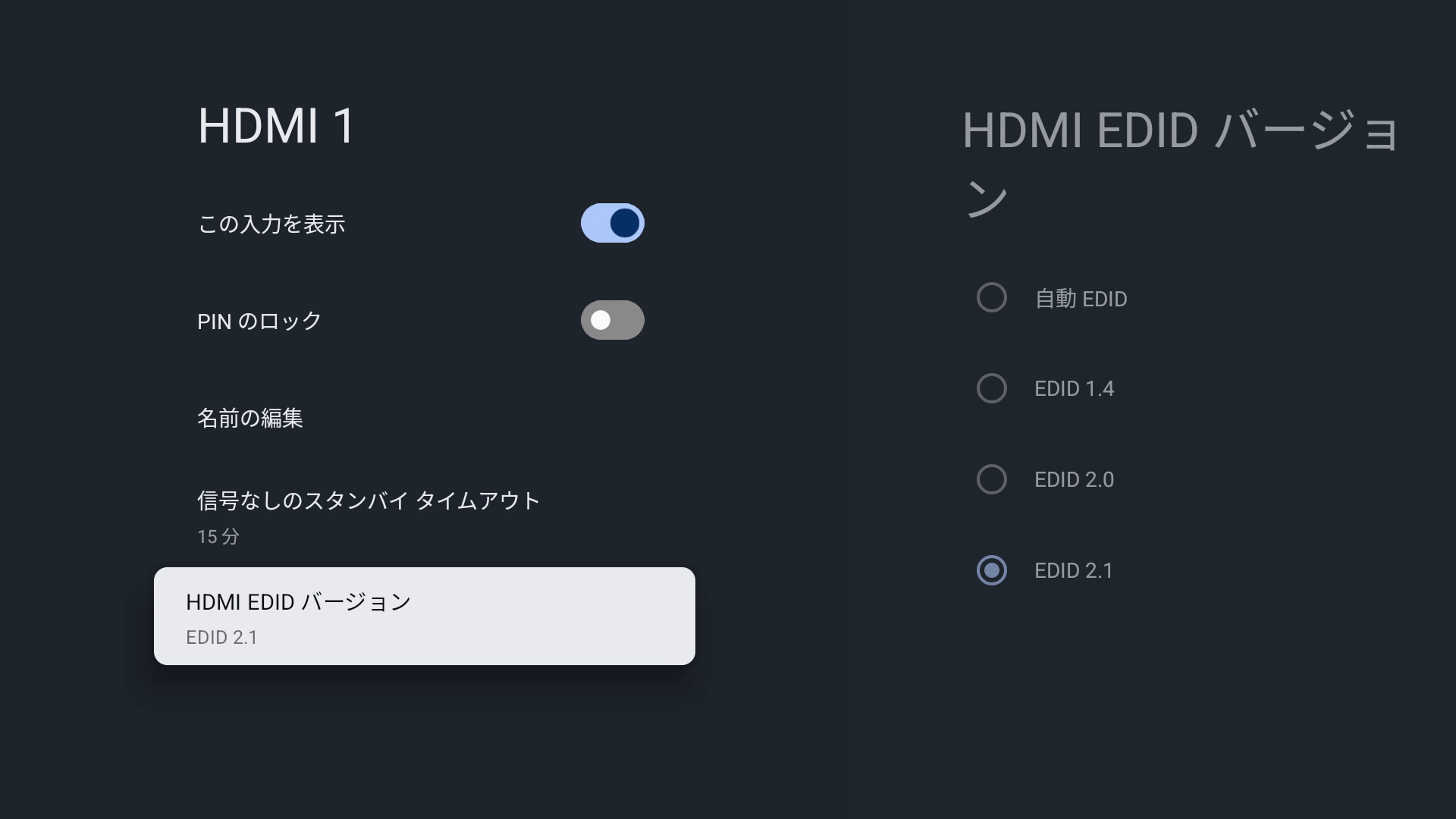This screenshot has width=1456, height=819.
Task: Click EDID 2.1 subtitle in highlighted row
Action: 221,638
